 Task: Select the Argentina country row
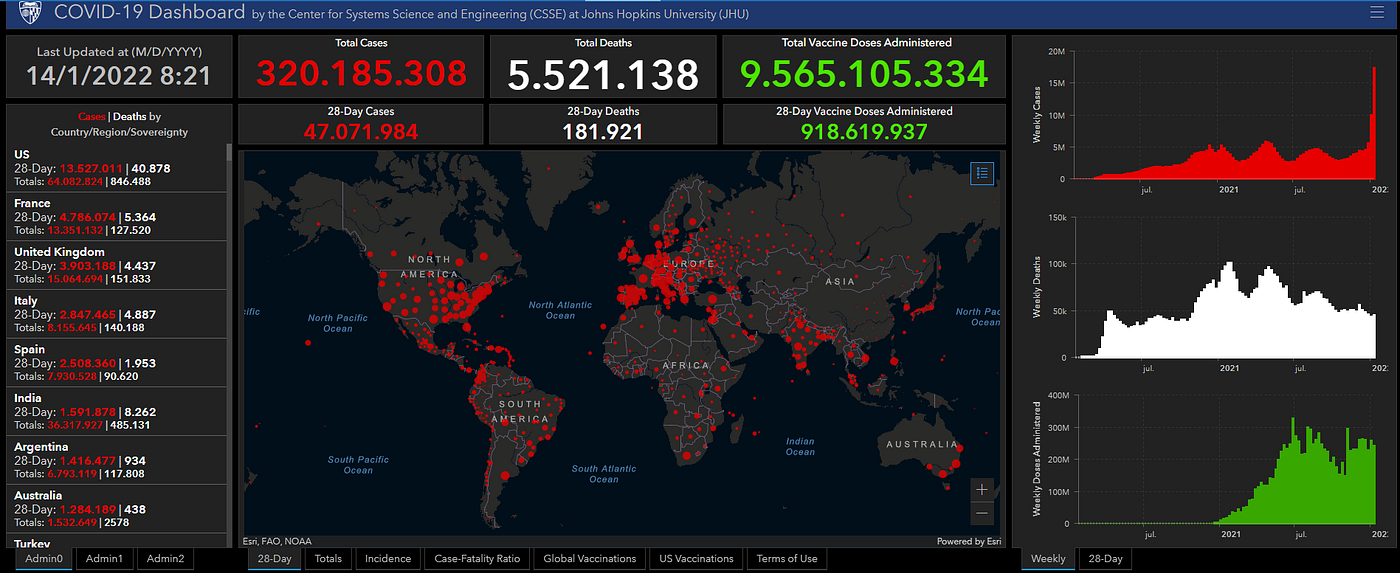pos(118,460)
